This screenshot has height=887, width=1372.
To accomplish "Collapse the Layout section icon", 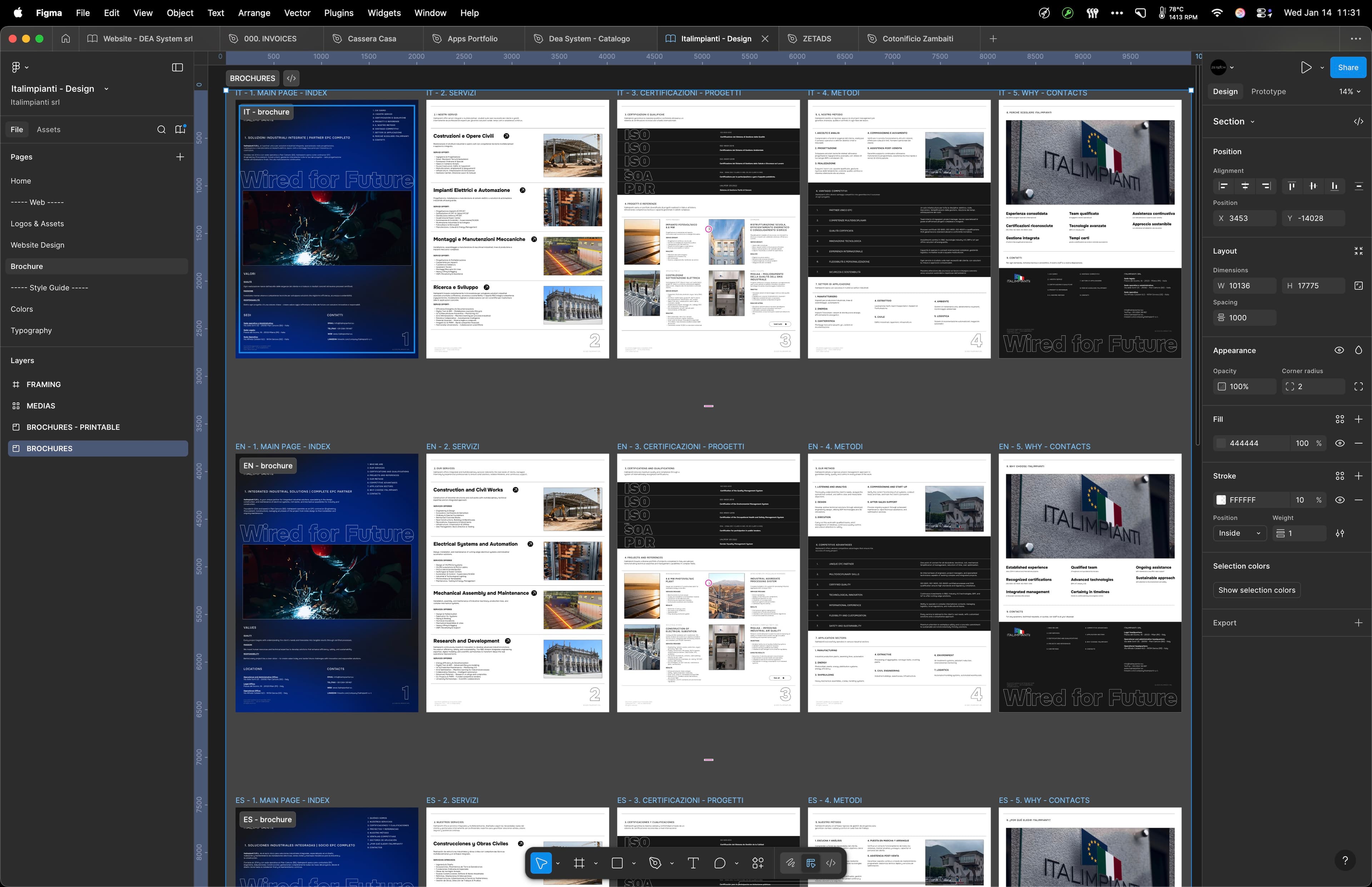I will [1359, 251].
